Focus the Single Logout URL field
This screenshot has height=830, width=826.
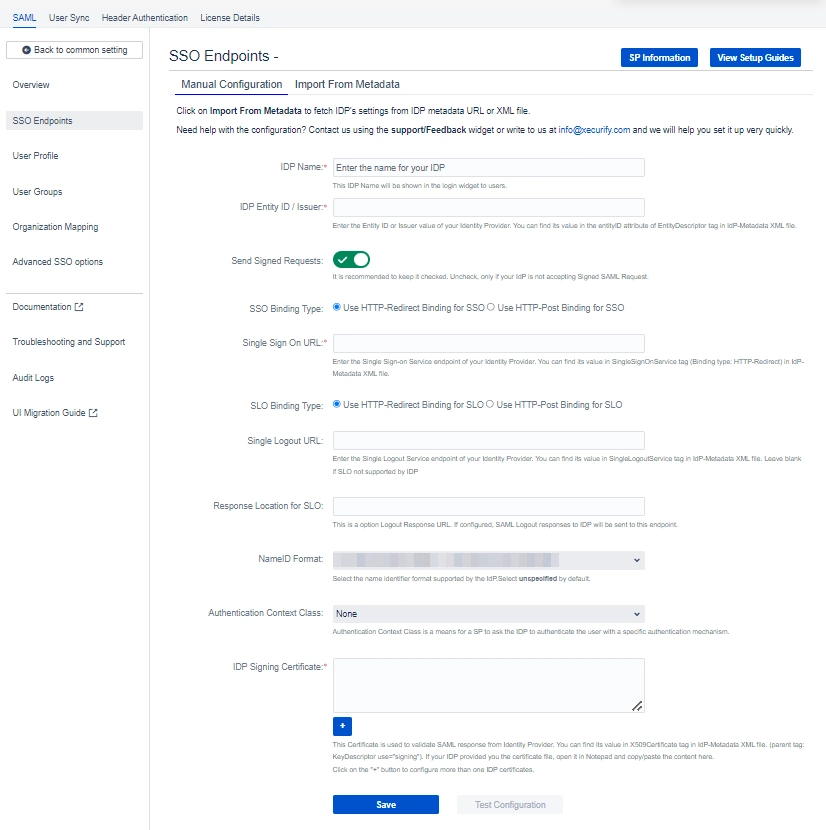488,440
